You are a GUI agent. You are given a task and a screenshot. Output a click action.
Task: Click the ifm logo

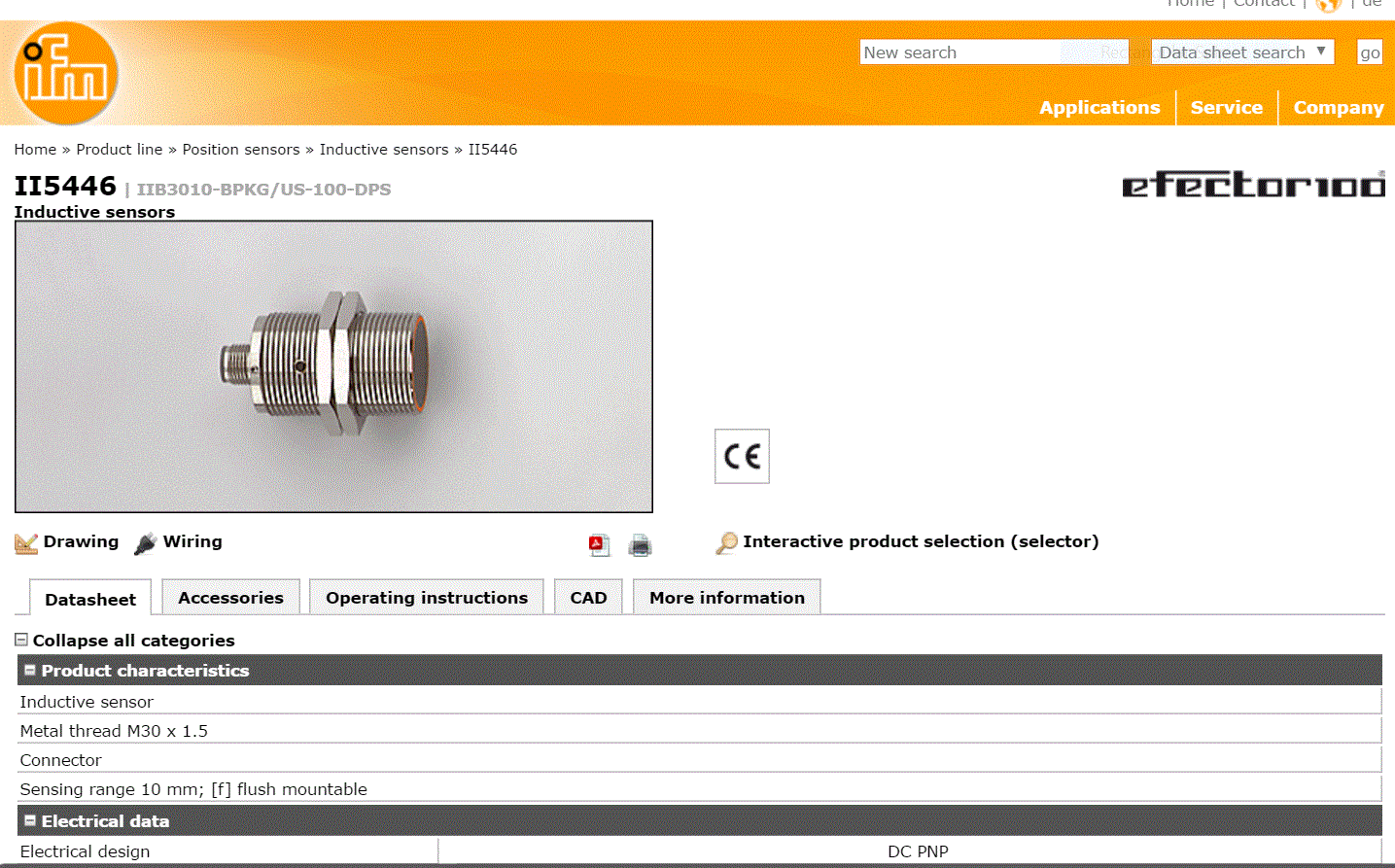pyautogui.click(x=65, y=73)
